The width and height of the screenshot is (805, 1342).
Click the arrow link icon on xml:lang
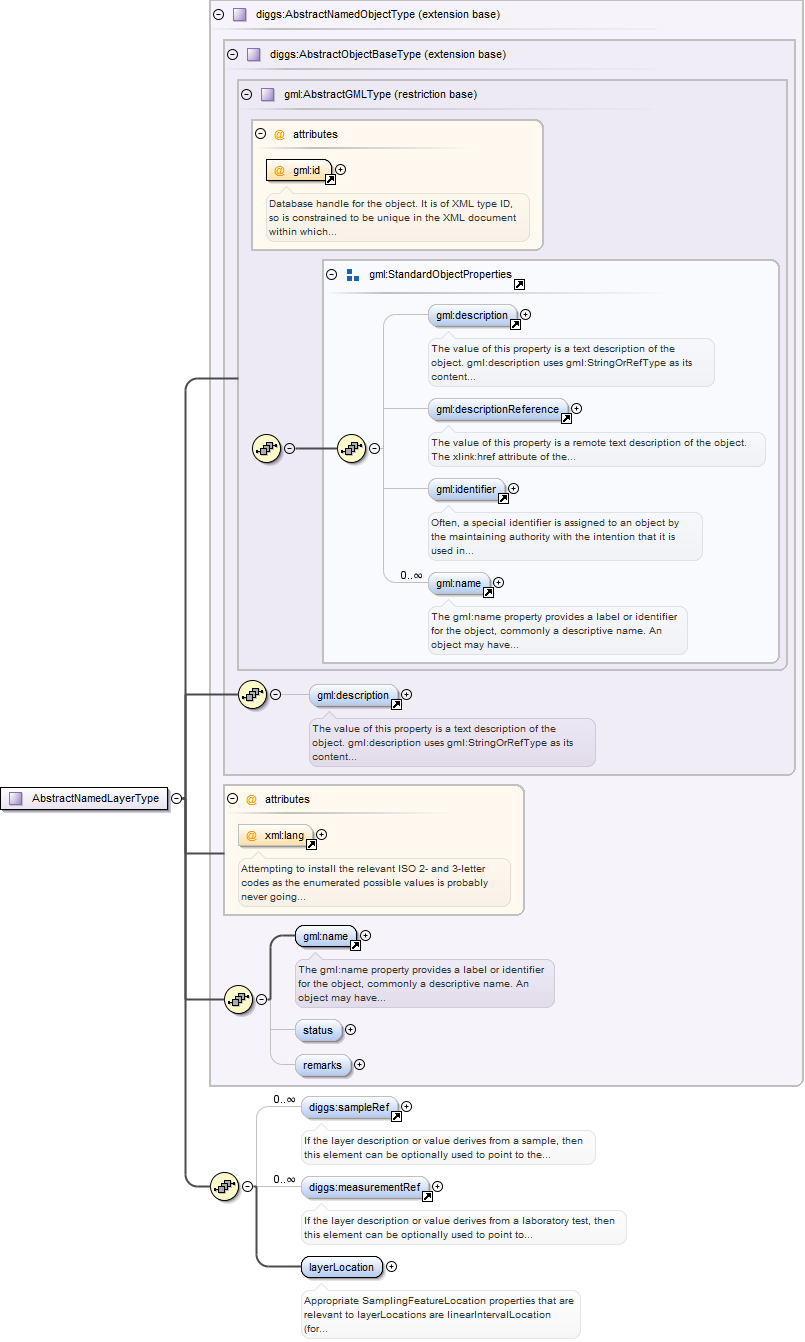tap(311, 844)
